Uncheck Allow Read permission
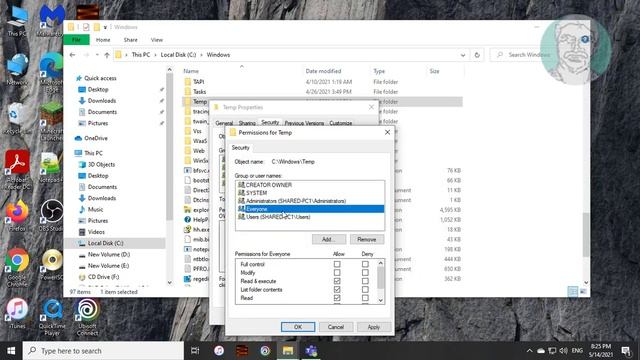The width and height of the screenshot is (640, 360). [x=337, y=298]
